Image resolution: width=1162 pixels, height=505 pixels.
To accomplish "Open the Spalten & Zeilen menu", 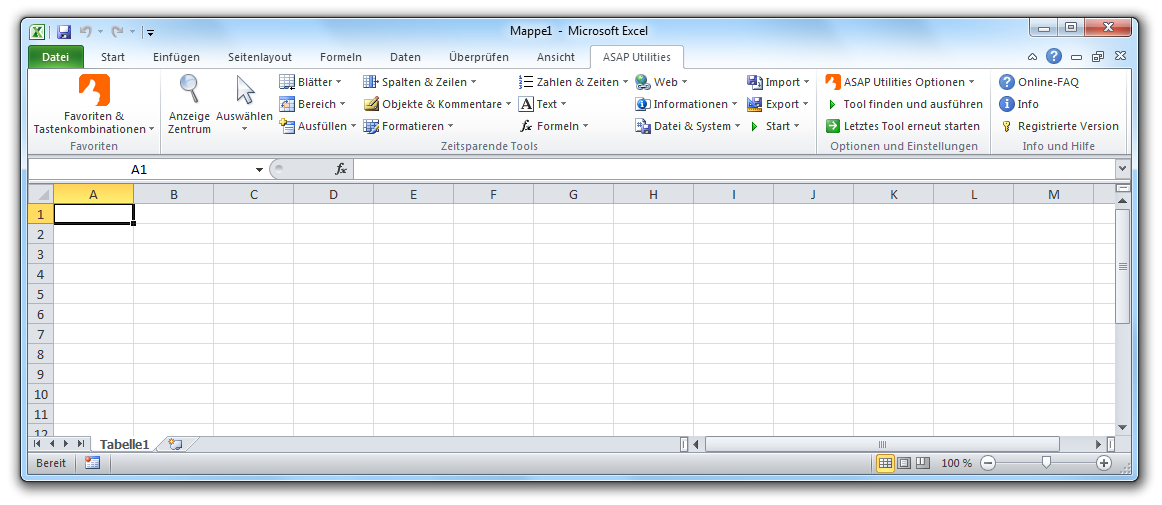I will tap(419, 82).
